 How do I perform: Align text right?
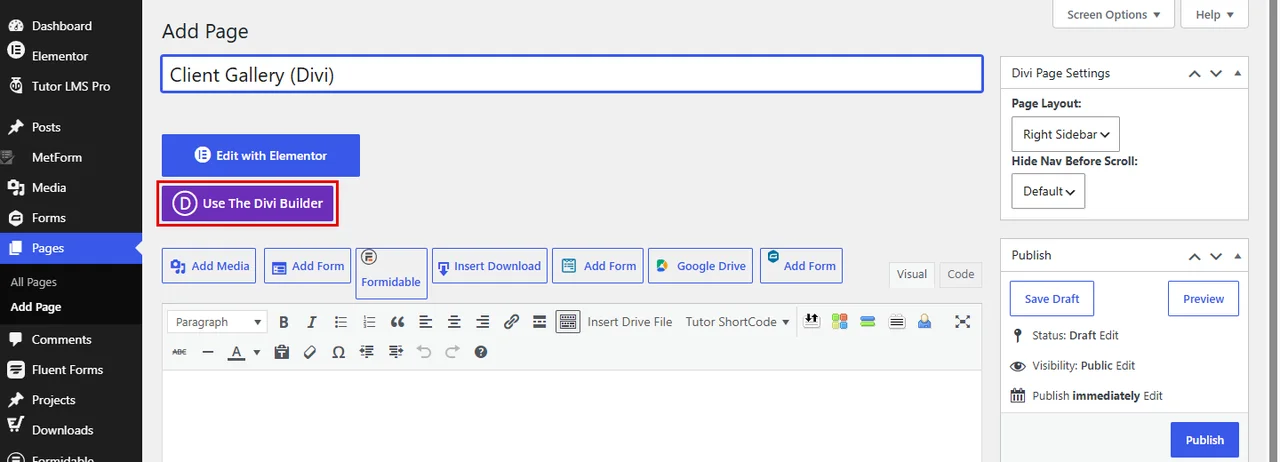483,322
